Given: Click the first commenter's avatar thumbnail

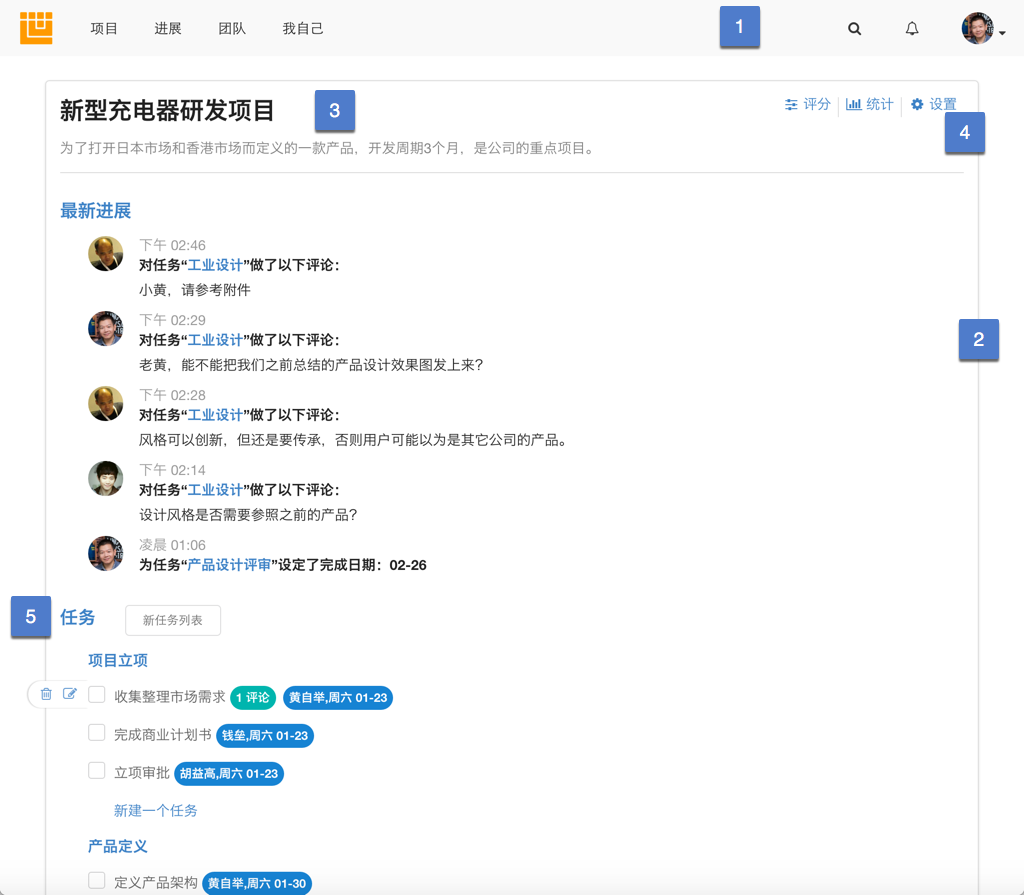Looking at the screenshot, I should 105,253.
